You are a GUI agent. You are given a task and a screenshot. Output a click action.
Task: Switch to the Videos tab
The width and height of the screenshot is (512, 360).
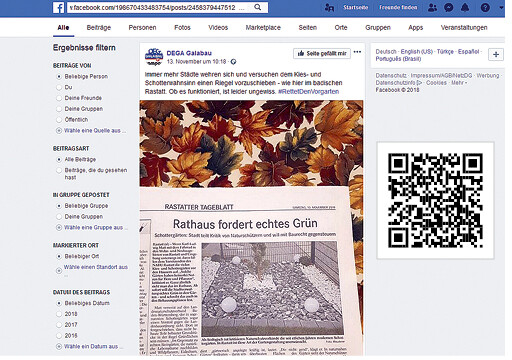click(218, 28)
